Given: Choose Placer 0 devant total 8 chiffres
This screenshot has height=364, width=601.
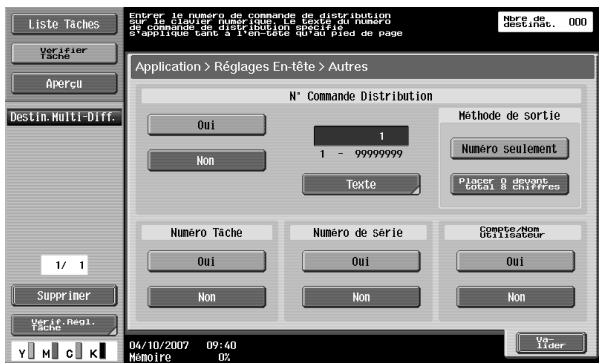Looking at the screenshot, I should coord(509,184).
